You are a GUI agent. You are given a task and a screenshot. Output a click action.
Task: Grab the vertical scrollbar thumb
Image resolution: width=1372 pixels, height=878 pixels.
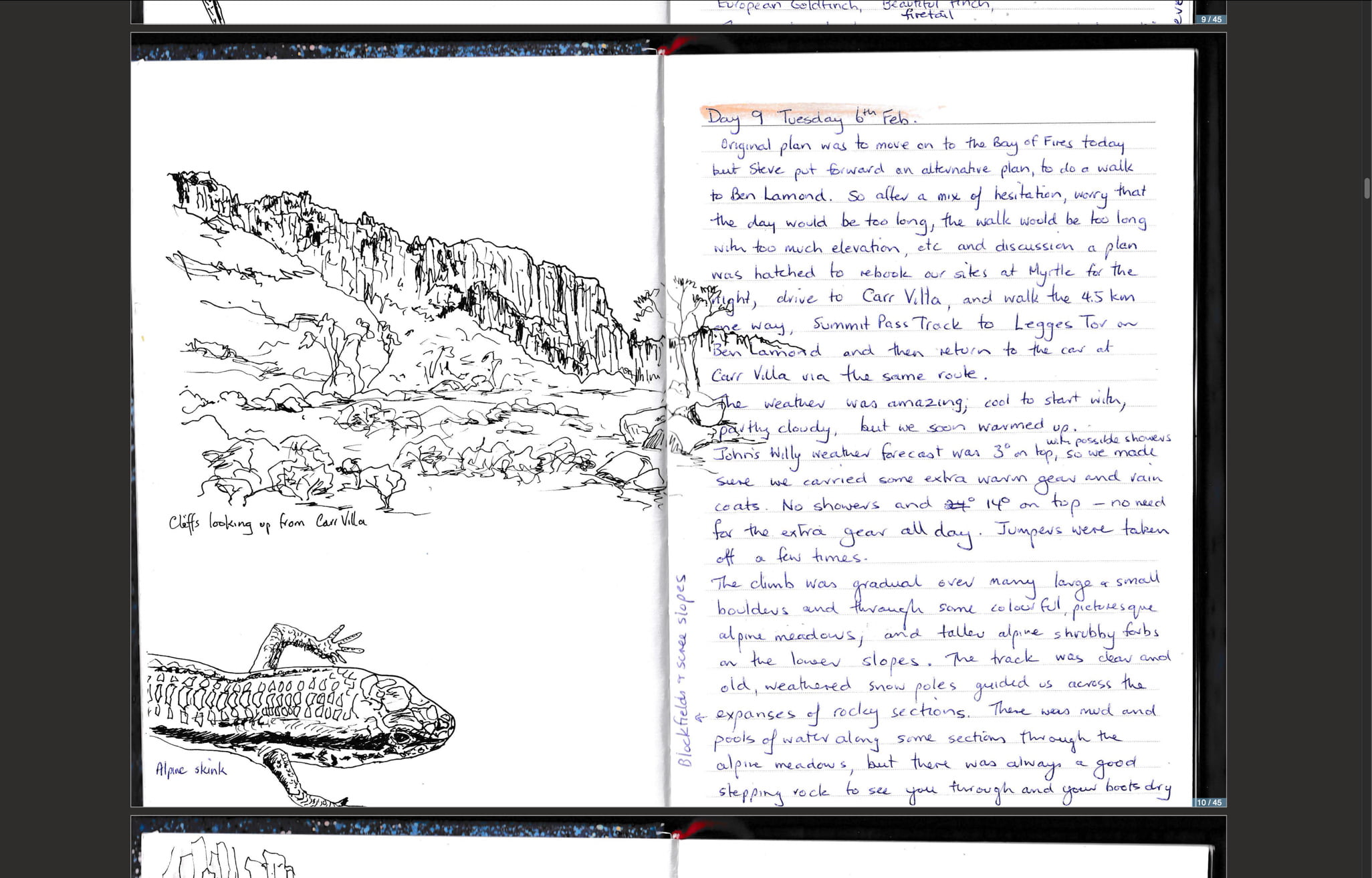click(1367, 189)
